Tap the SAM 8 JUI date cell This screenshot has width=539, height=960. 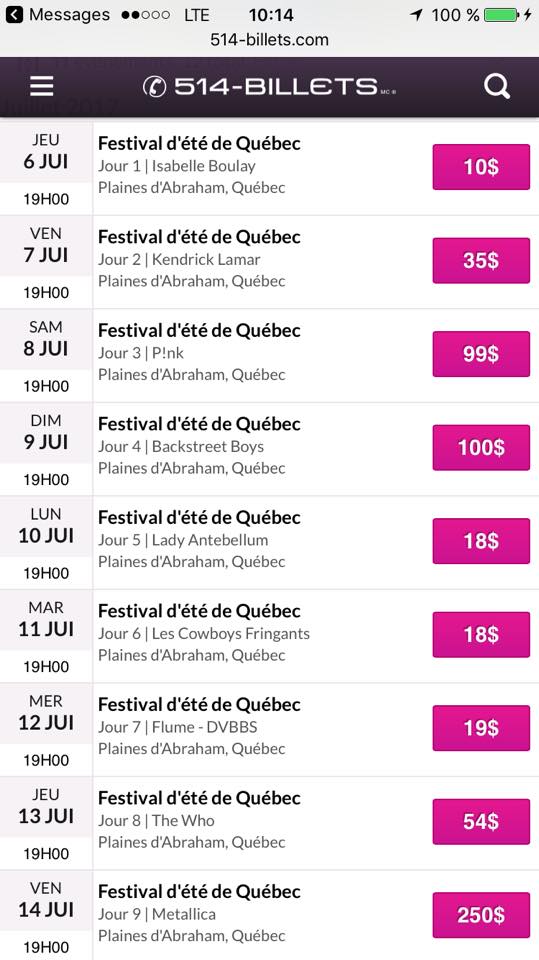pyautogui.click(x=46, y=356)
